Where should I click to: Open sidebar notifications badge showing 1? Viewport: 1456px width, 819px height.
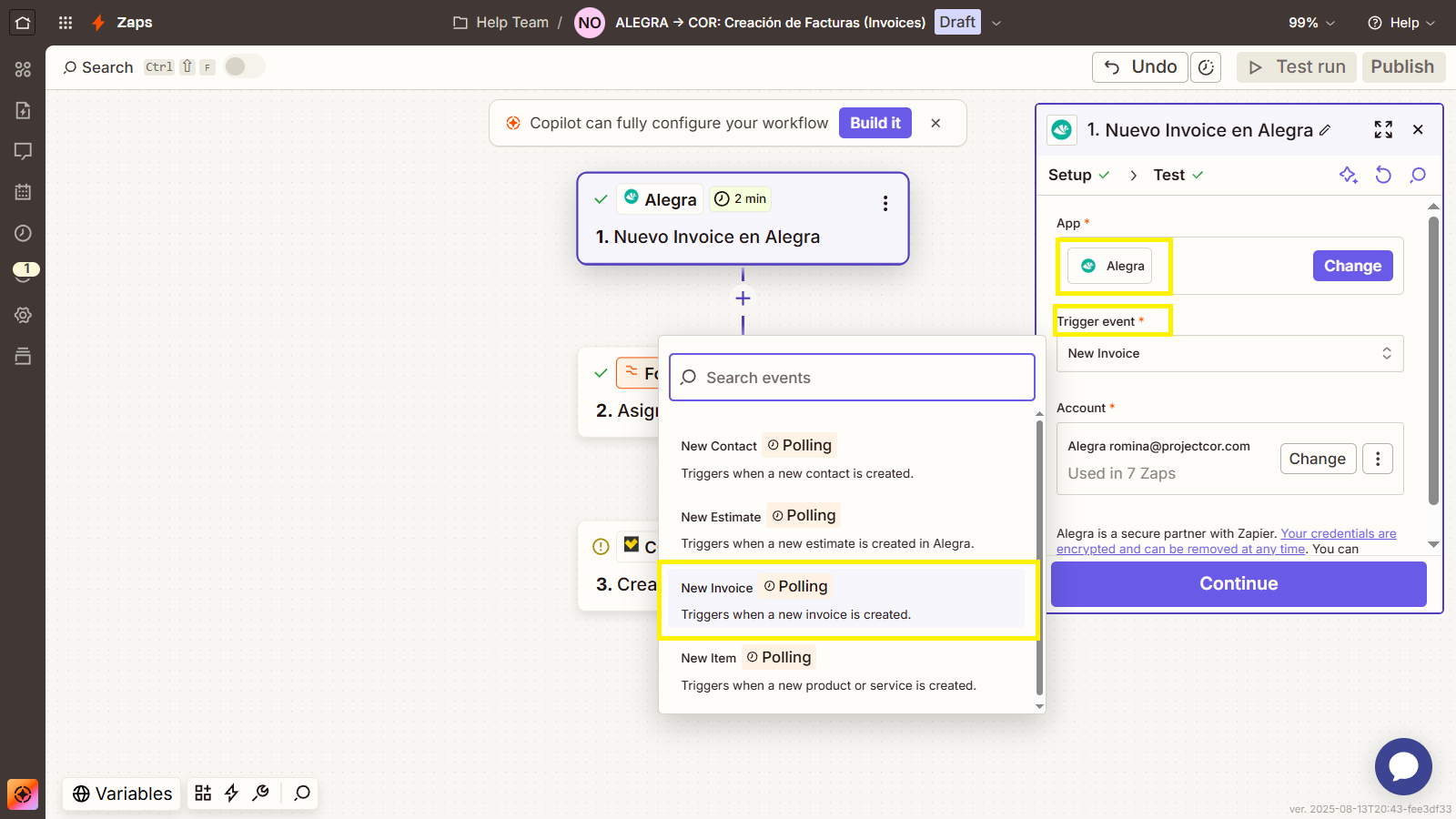pos(25,270)
